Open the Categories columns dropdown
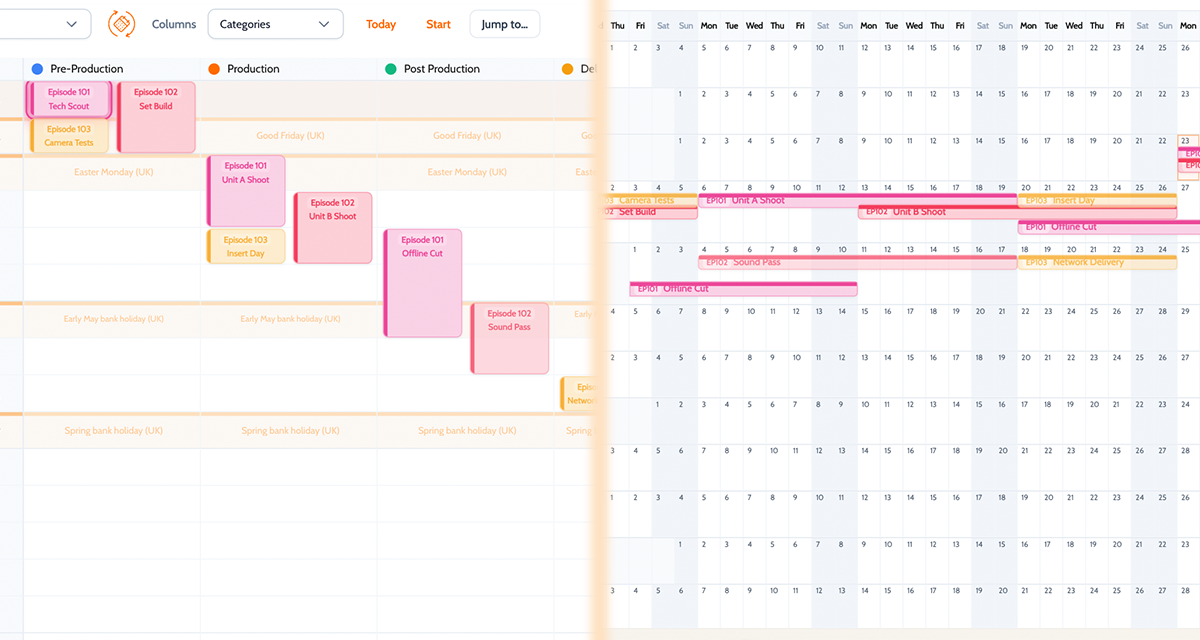1200x640 pixels. point(275,24)
